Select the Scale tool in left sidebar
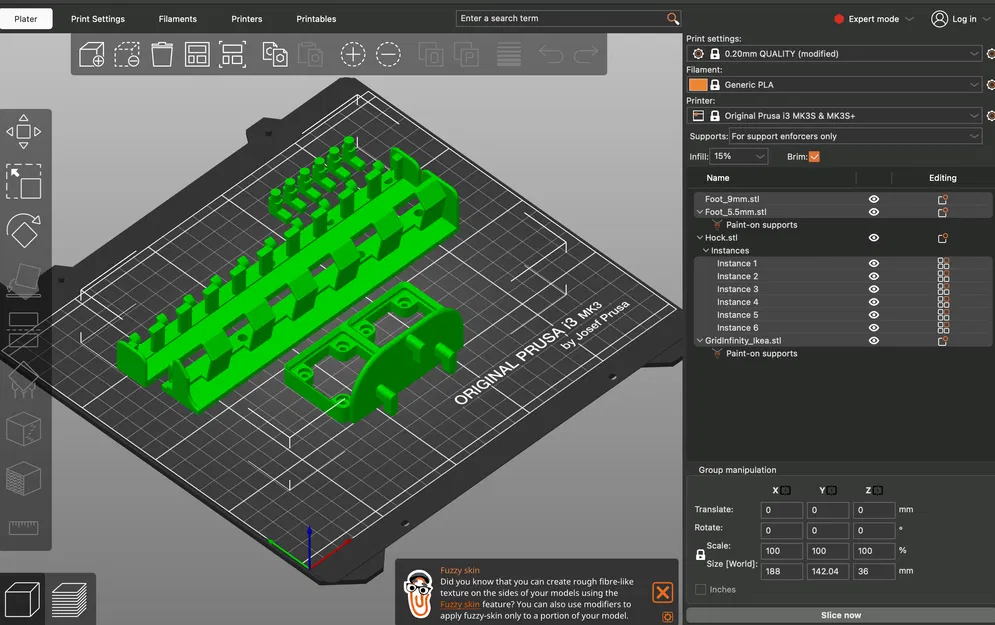The width and height of the screenshot is (995, 625). 23,181
